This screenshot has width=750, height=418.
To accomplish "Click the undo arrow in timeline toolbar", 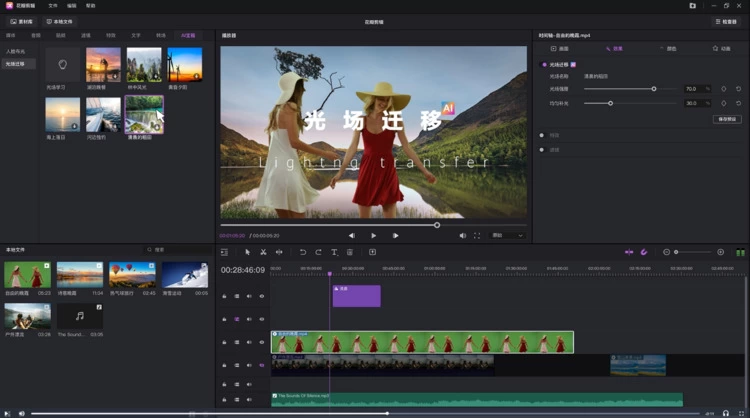I will tap(303, 252).
